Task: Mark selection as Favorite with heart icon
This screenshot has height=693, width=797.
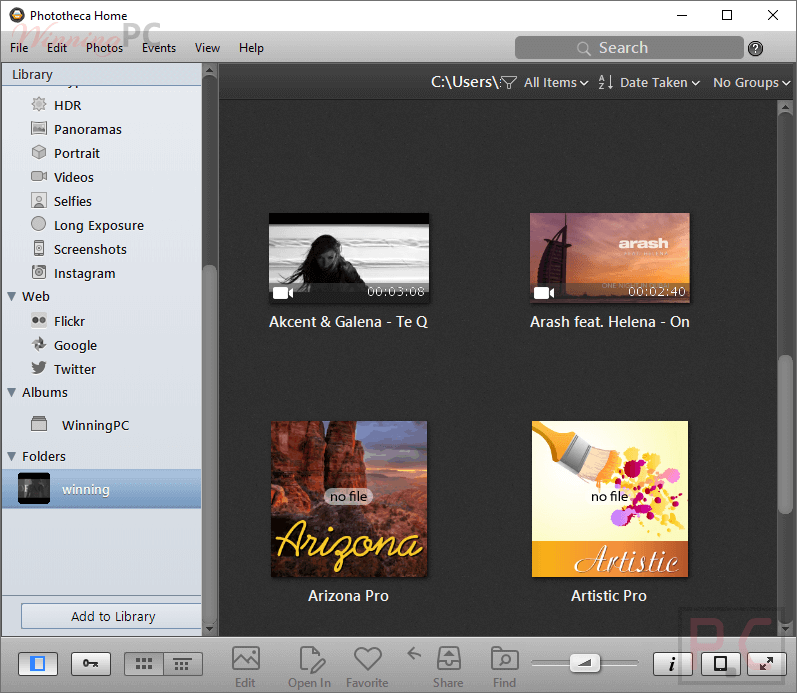Action: (x=367, y=658)
